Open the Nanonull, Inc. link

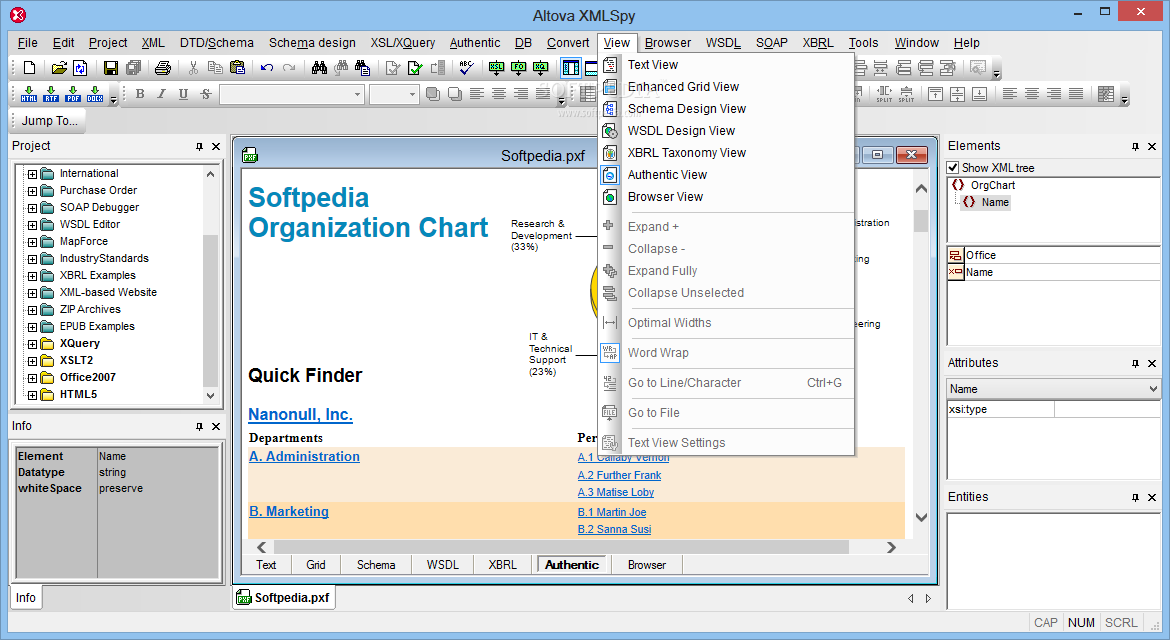pos(301,415)
